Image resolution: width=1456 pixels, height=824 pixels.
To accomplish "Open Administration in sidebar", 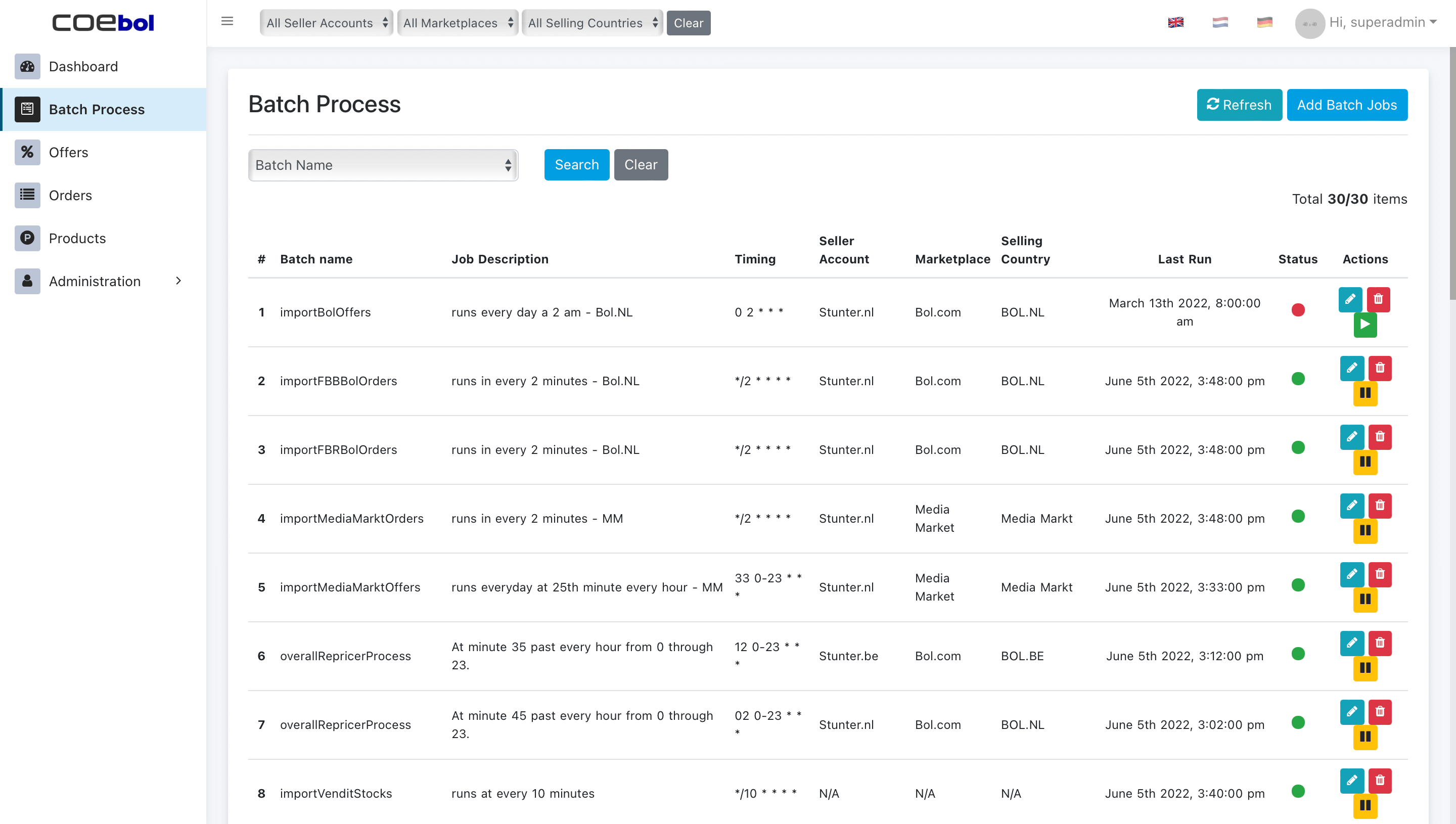I will (104, 281).
